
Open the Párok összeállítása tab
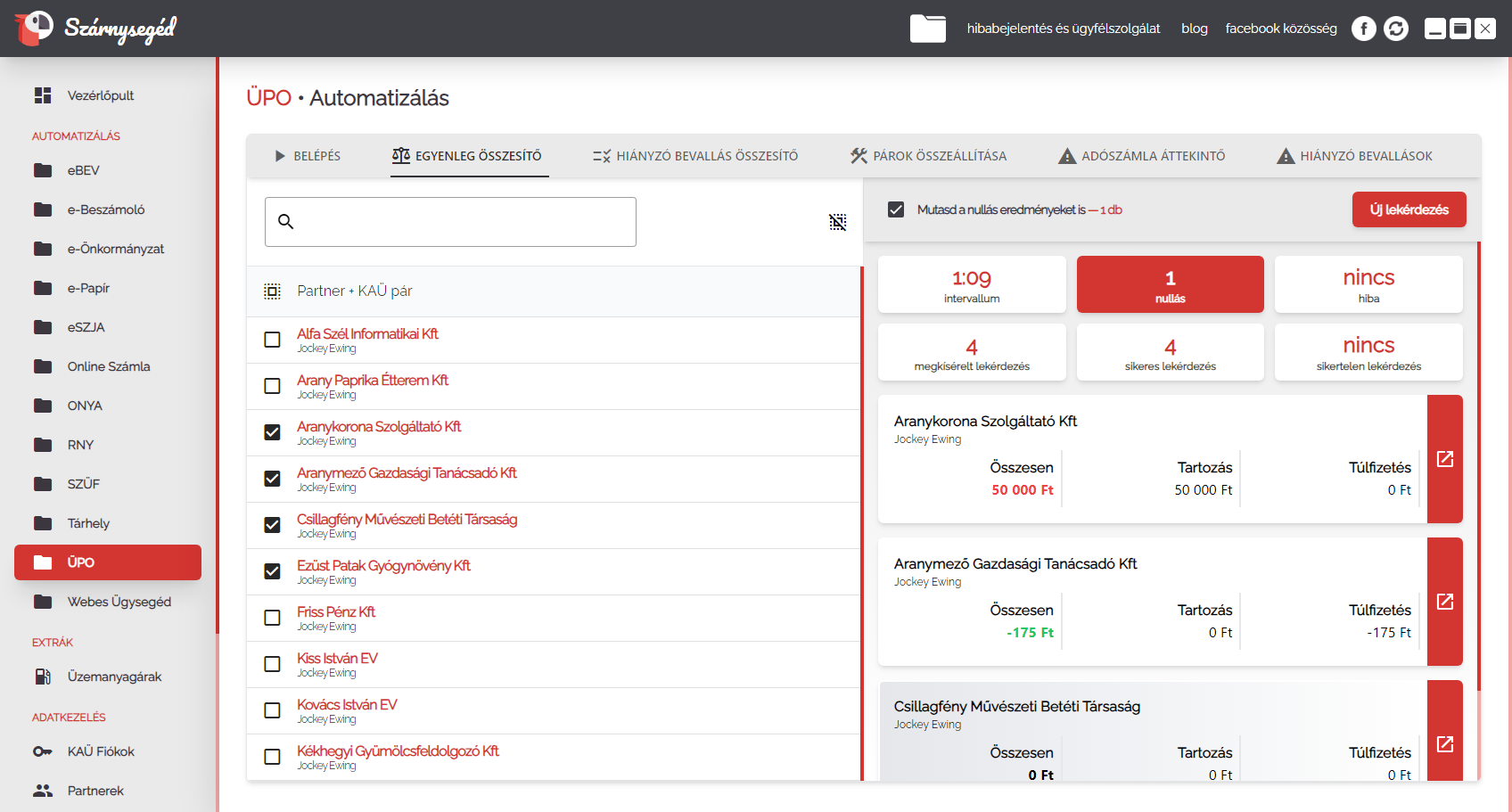[928, 156]
